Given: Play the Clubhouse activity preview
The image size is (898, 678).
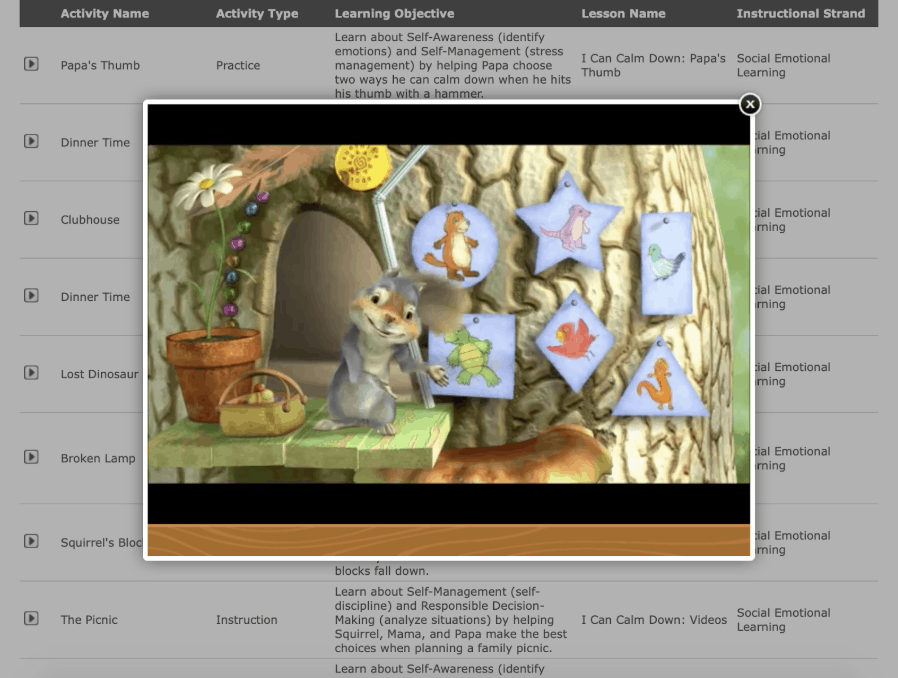Looking at the screenshot, I should pyautogui.click(x=31, y=218).
